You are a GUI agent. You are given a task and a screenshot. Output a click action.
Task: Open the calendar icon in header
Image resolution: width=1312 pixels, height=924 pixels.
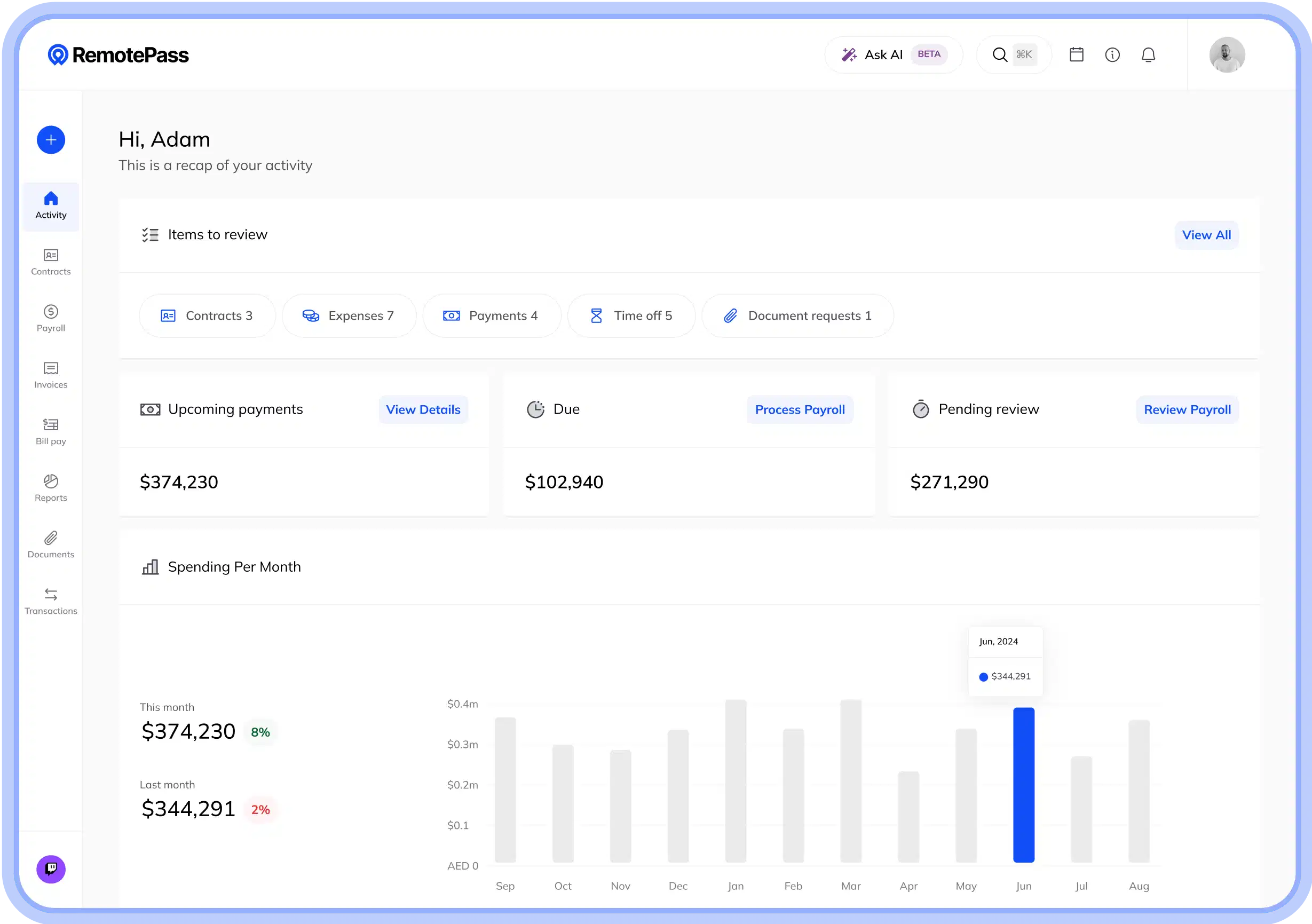[x=1077, y=55]
